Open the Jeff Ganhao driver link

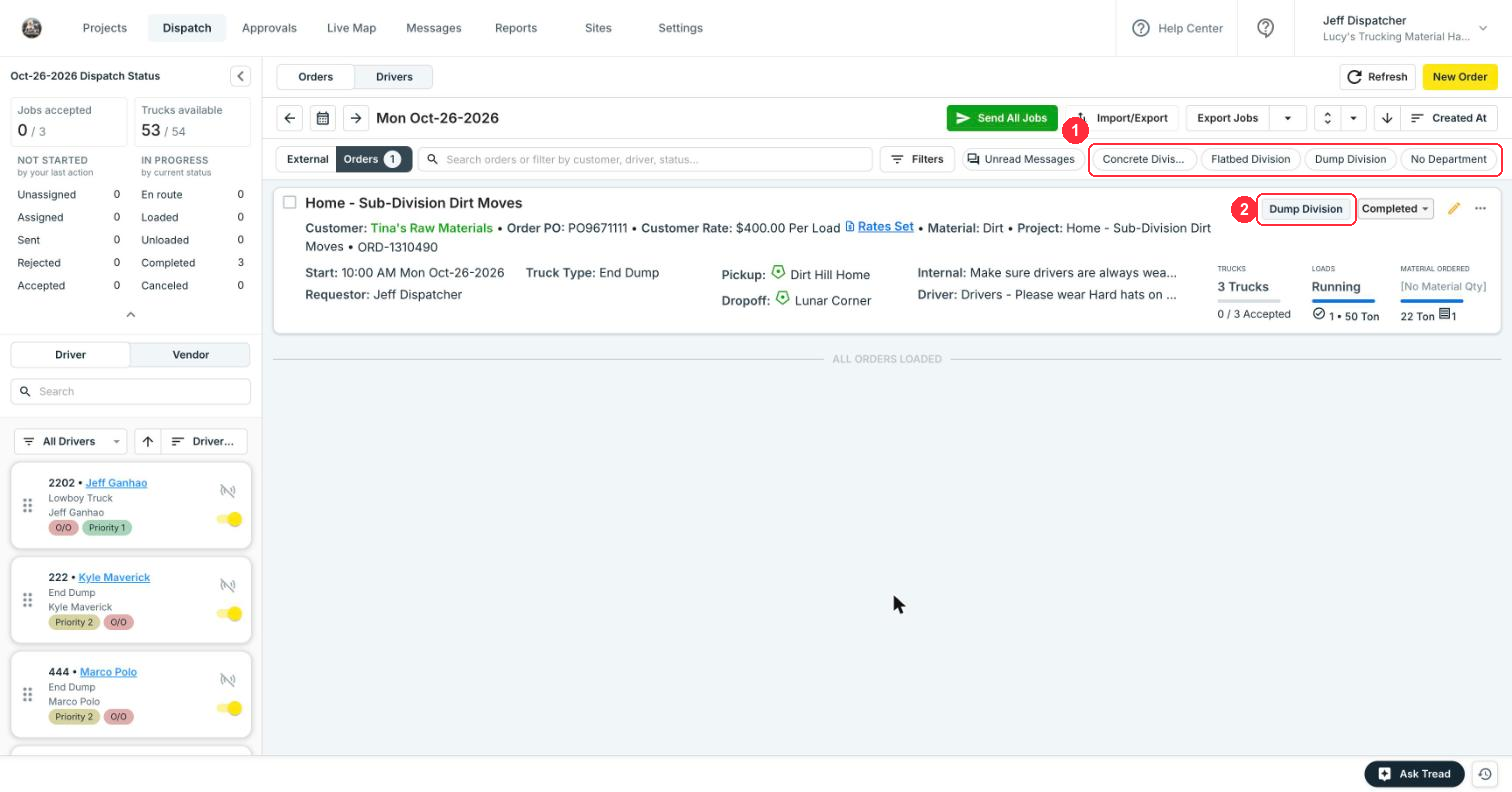116,483
